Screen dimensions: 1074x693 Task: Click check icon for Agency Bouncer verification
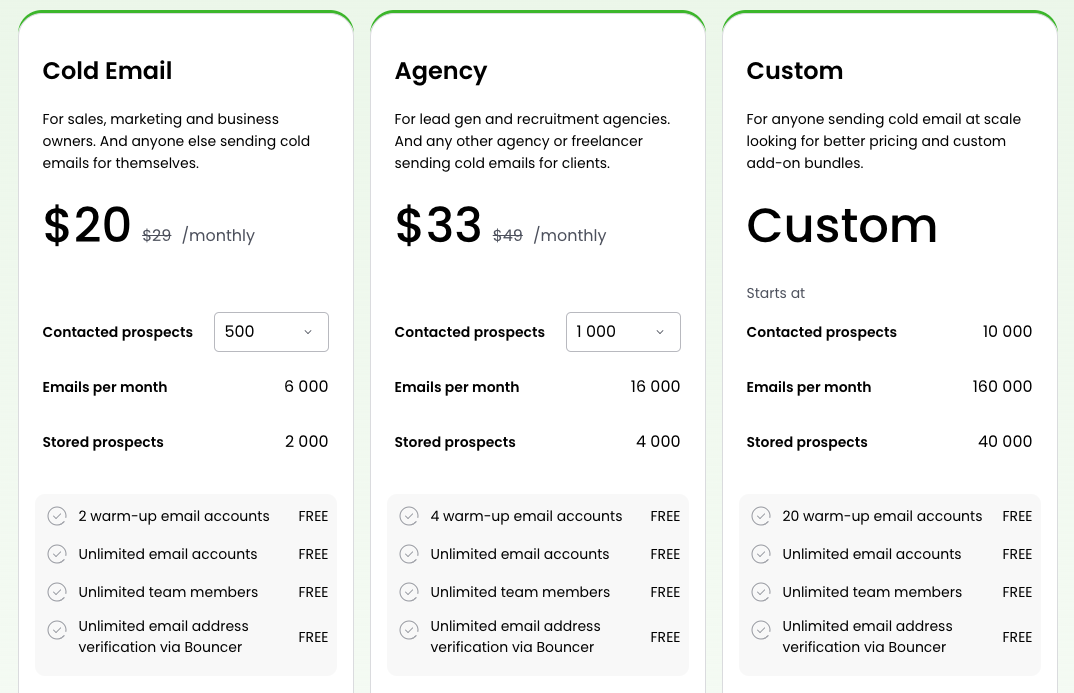pyautogui.click(x=409, y=630)
